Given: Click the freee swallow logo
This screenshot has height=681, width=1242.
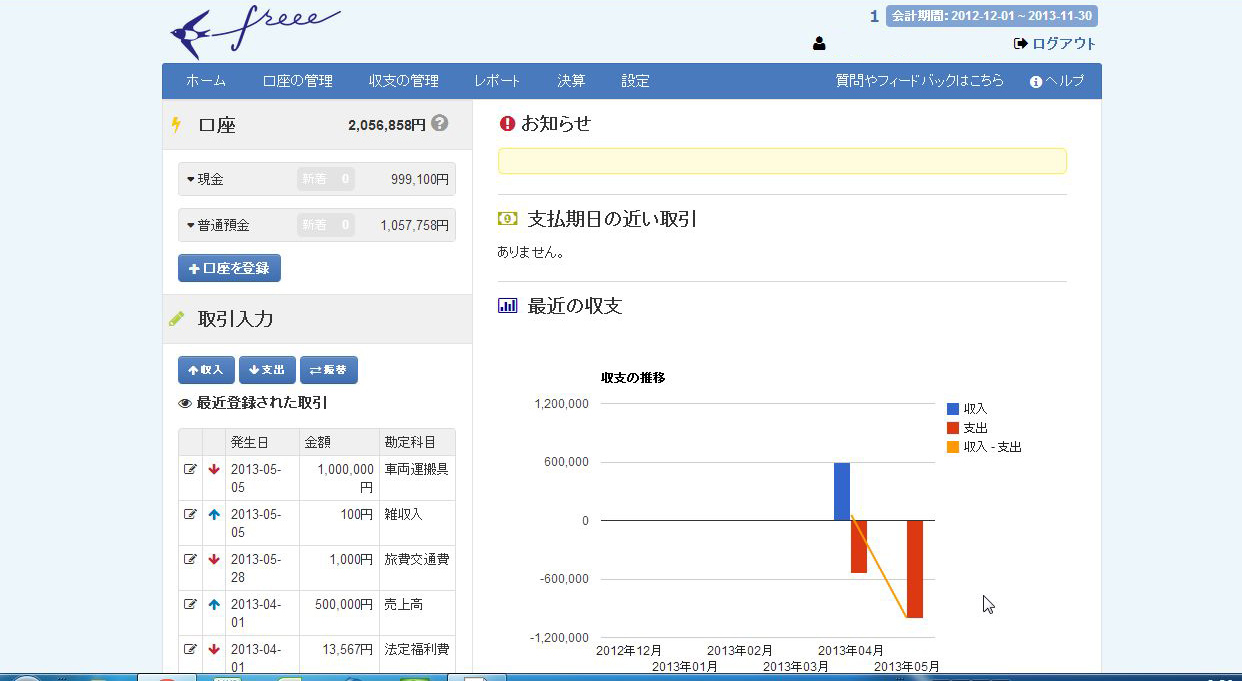Looking at the screenshot, I should tap(256, 32).
